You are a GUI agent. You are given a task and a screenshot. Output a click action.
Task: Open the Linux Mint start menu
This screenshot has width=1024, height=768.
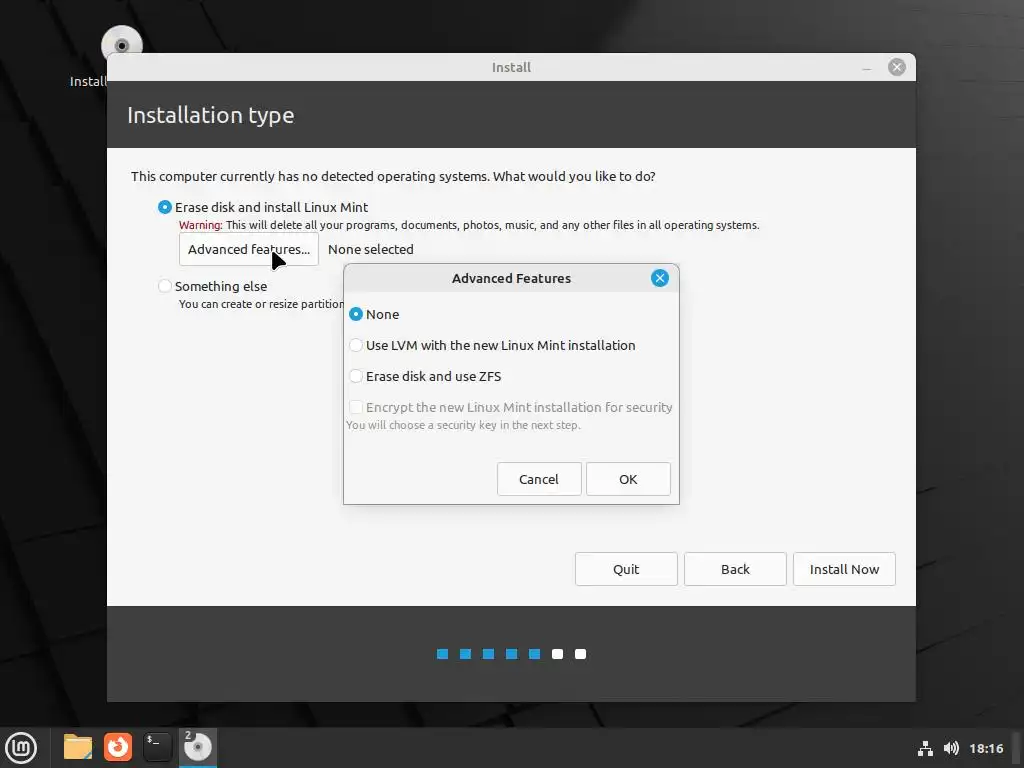[21, 747]
